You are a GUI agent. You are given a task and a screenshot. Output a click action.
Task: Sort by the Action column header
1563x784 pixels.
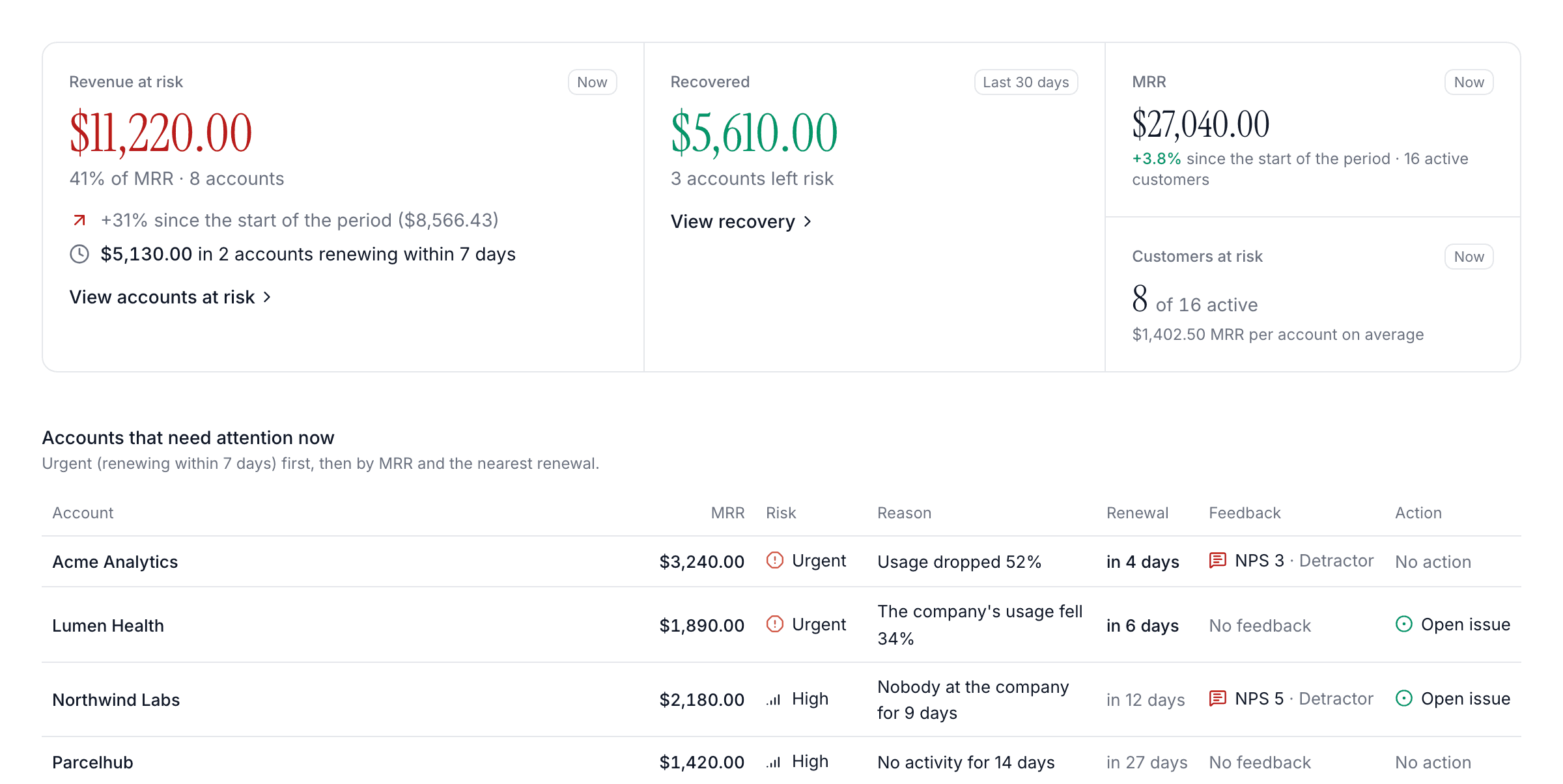1418,513
